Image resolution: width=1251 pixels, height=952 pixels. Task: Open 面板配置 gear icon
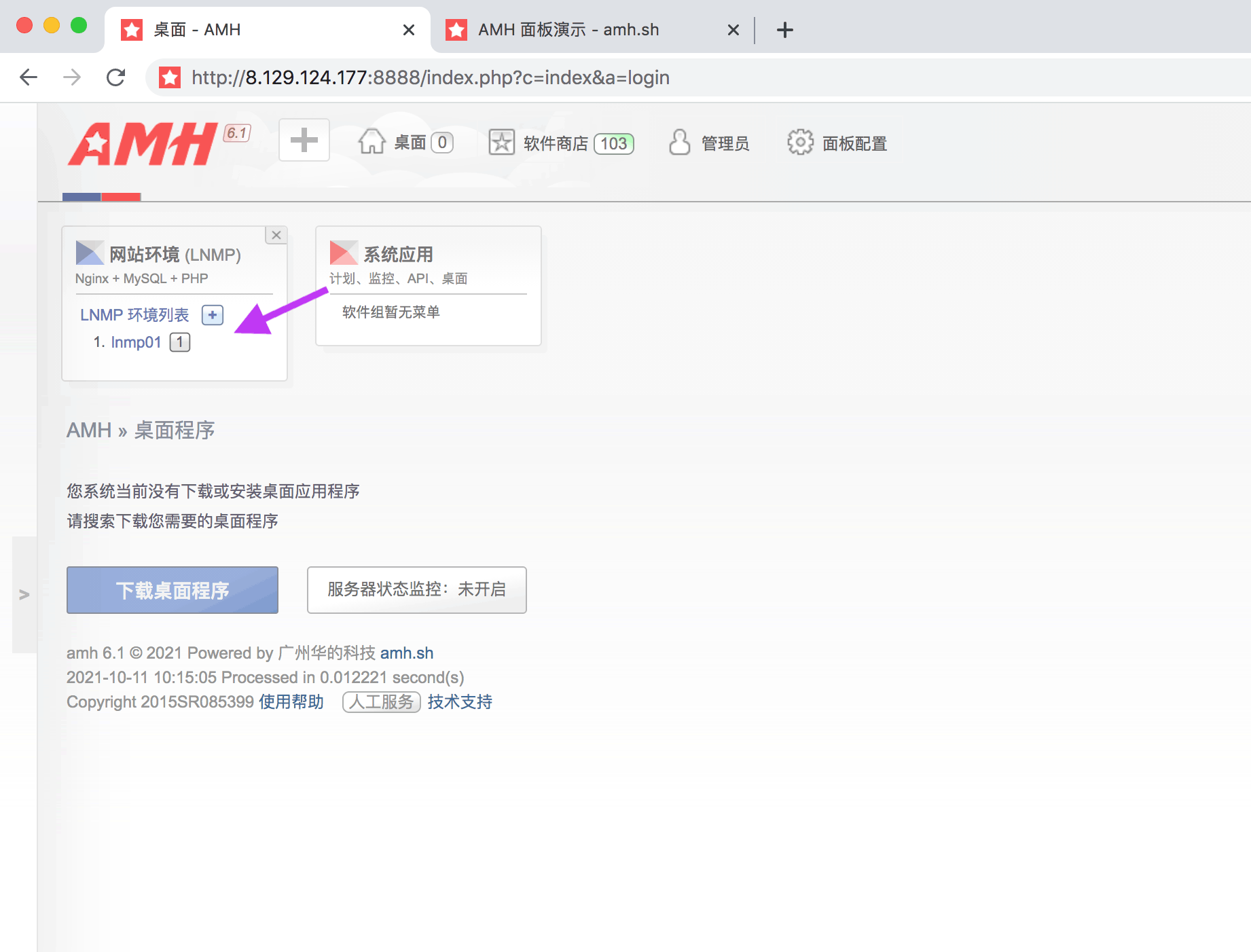800,143
